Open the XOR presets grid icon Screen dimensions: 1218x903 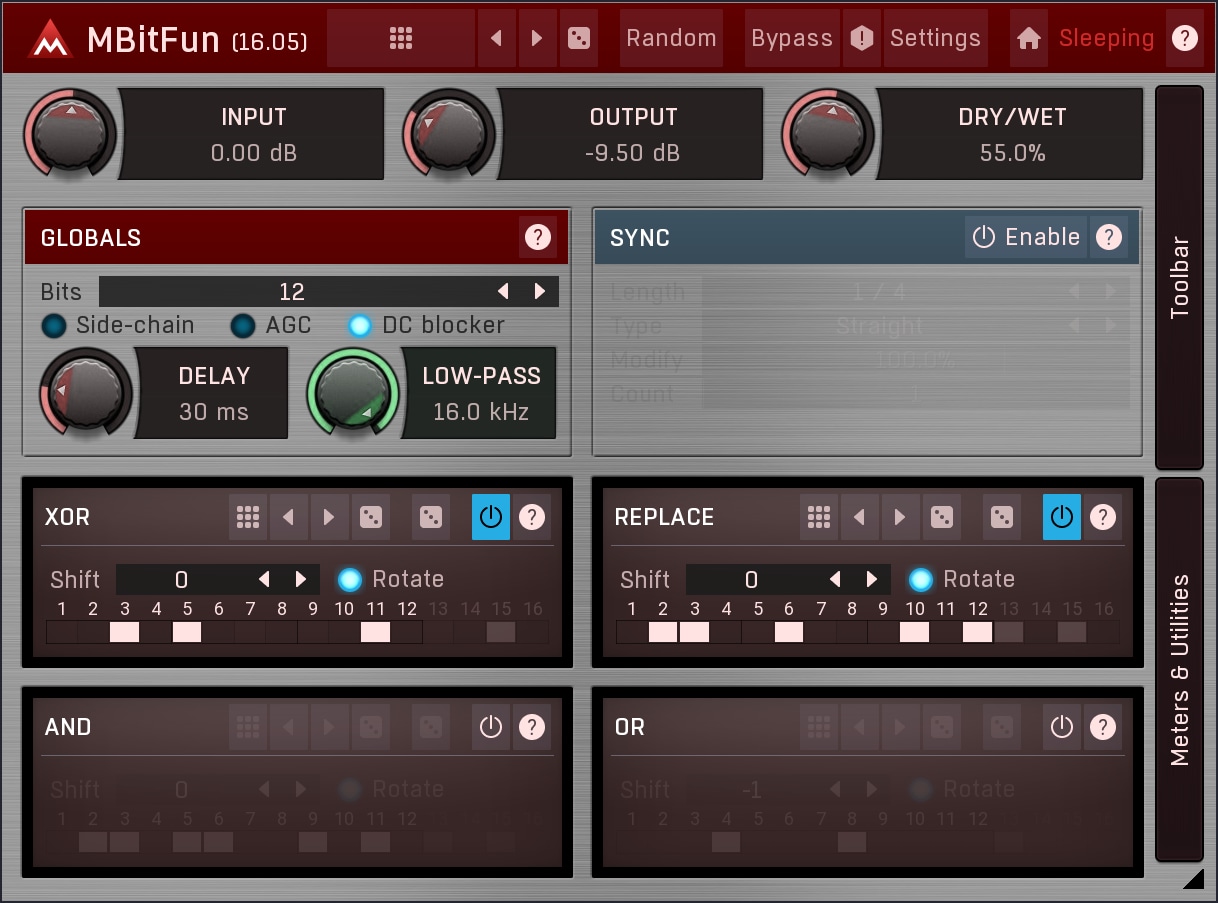point(247,517)
